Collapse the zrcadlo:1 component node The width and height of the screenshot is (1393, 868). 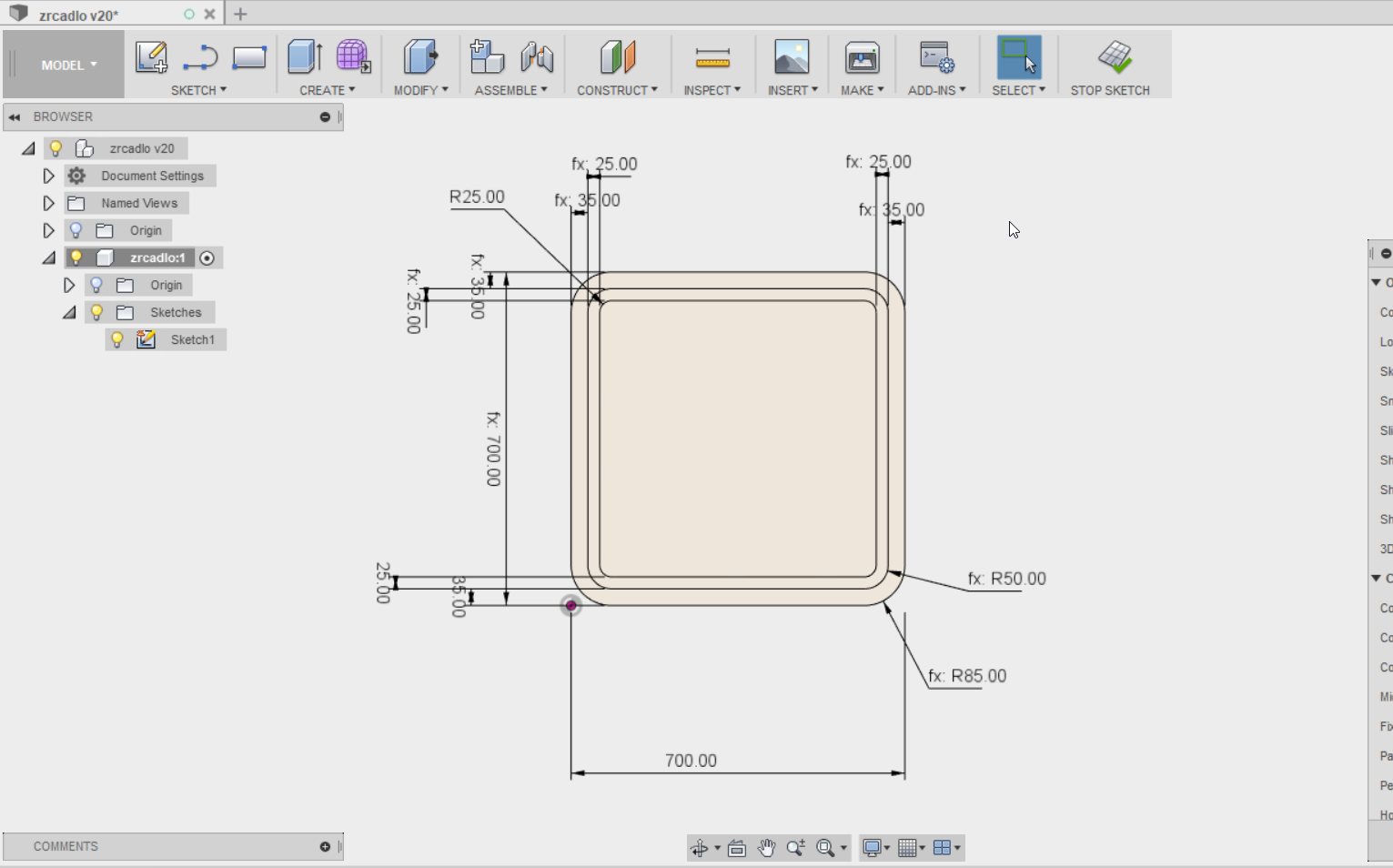click(49, 258)
